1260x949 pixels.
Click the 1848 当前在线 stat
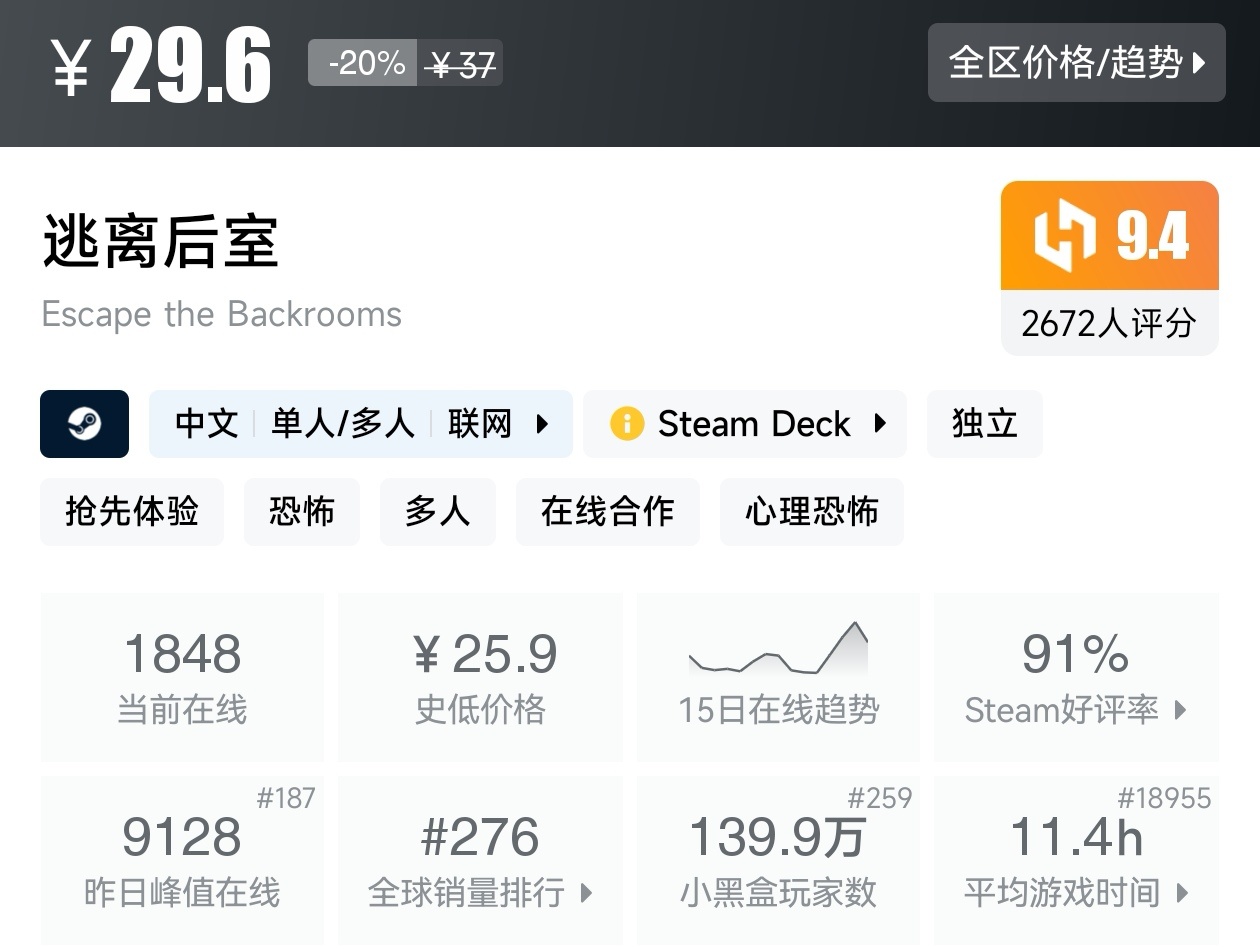[x=182, y=676]
